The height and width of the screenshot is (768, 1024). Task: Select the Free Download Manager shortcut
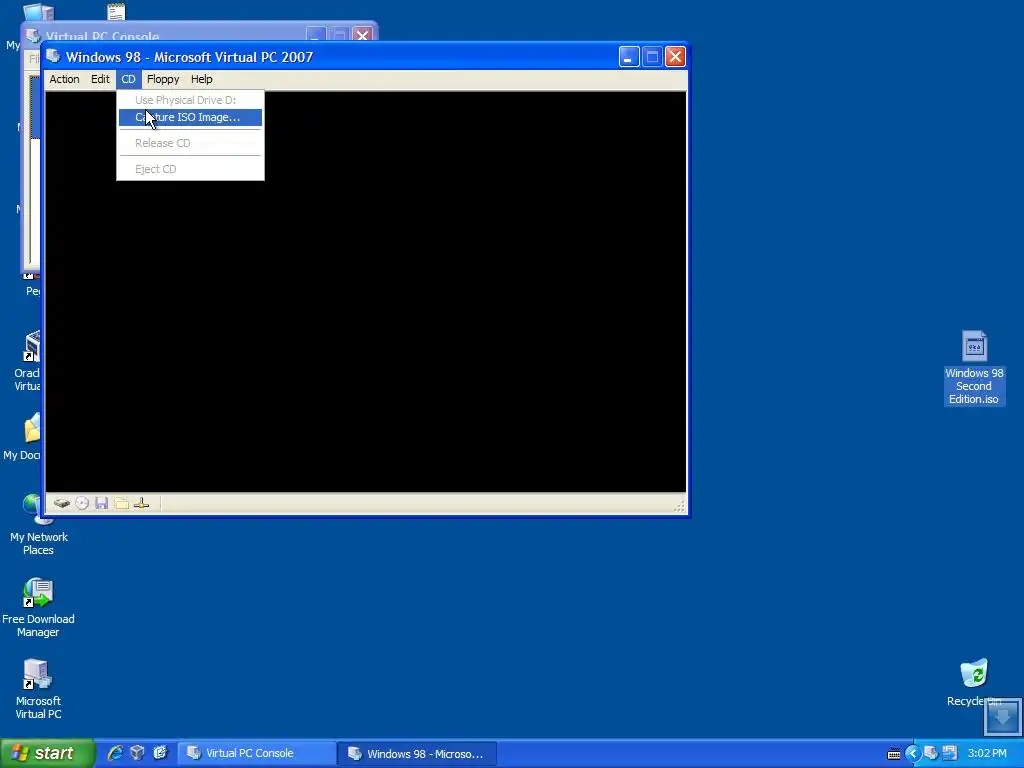[x=38, y=608]
